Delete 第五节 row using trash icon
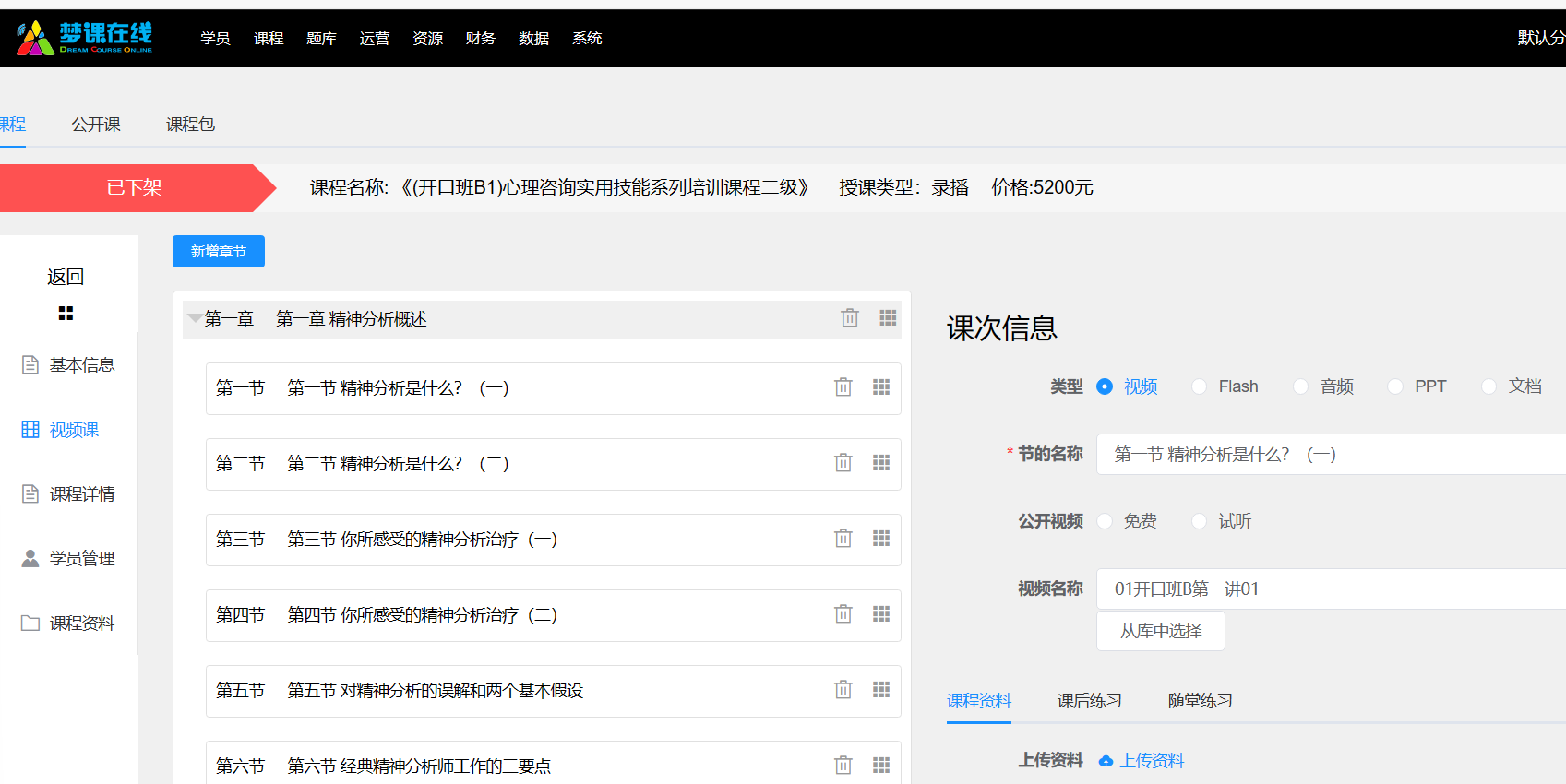 tap(843, 690)
